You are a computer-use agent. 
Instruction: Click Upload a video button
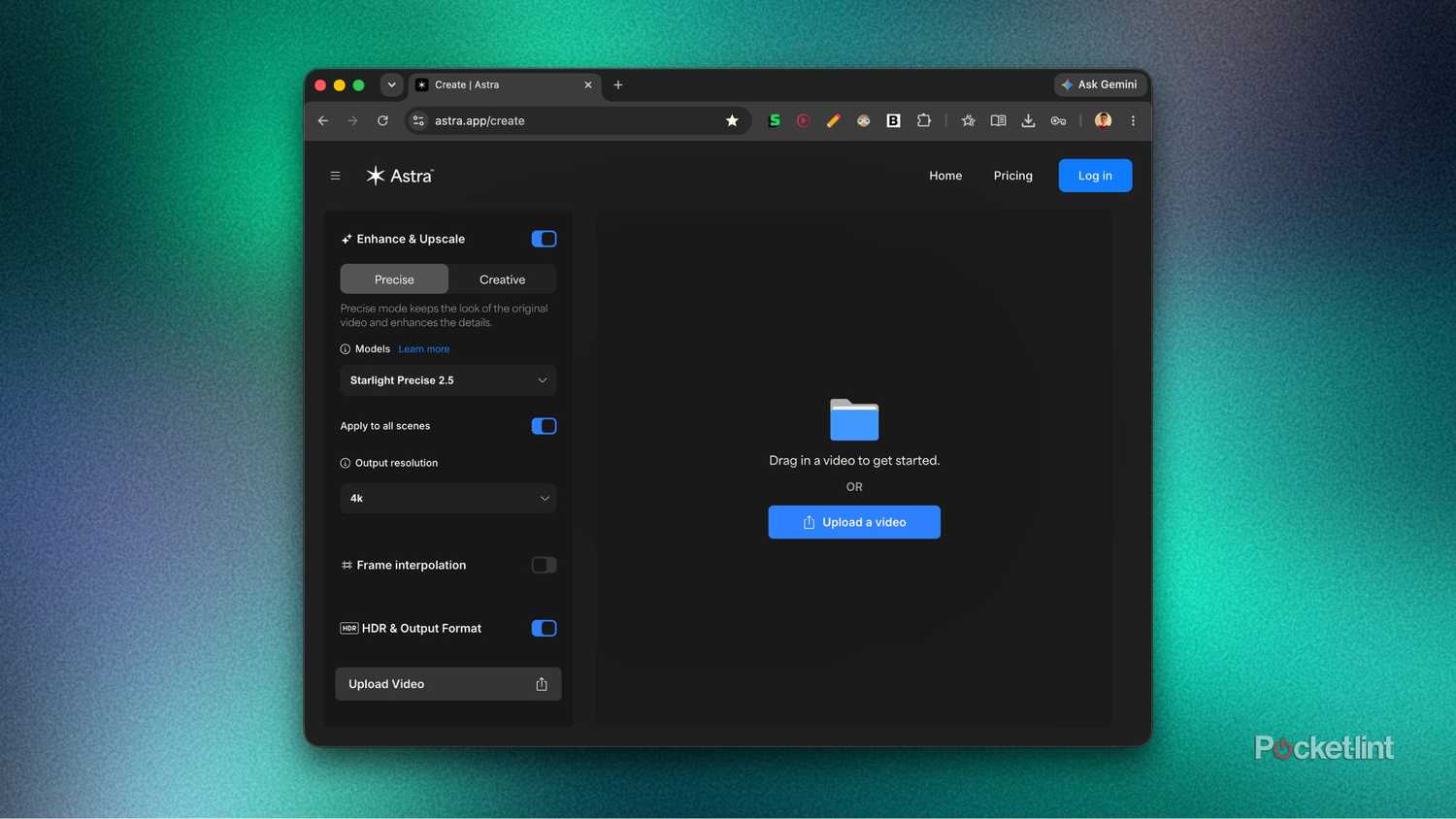click(x=854, y=522)
